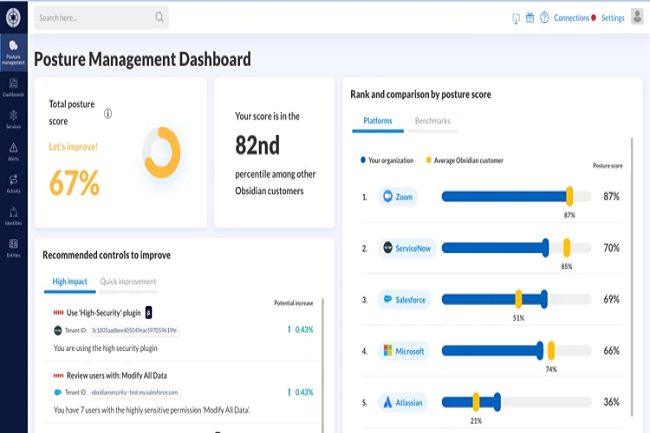Open the Activity sidebar icon
Image resolution: width=650 pixels, height=433 pixels.
(13, 182)
